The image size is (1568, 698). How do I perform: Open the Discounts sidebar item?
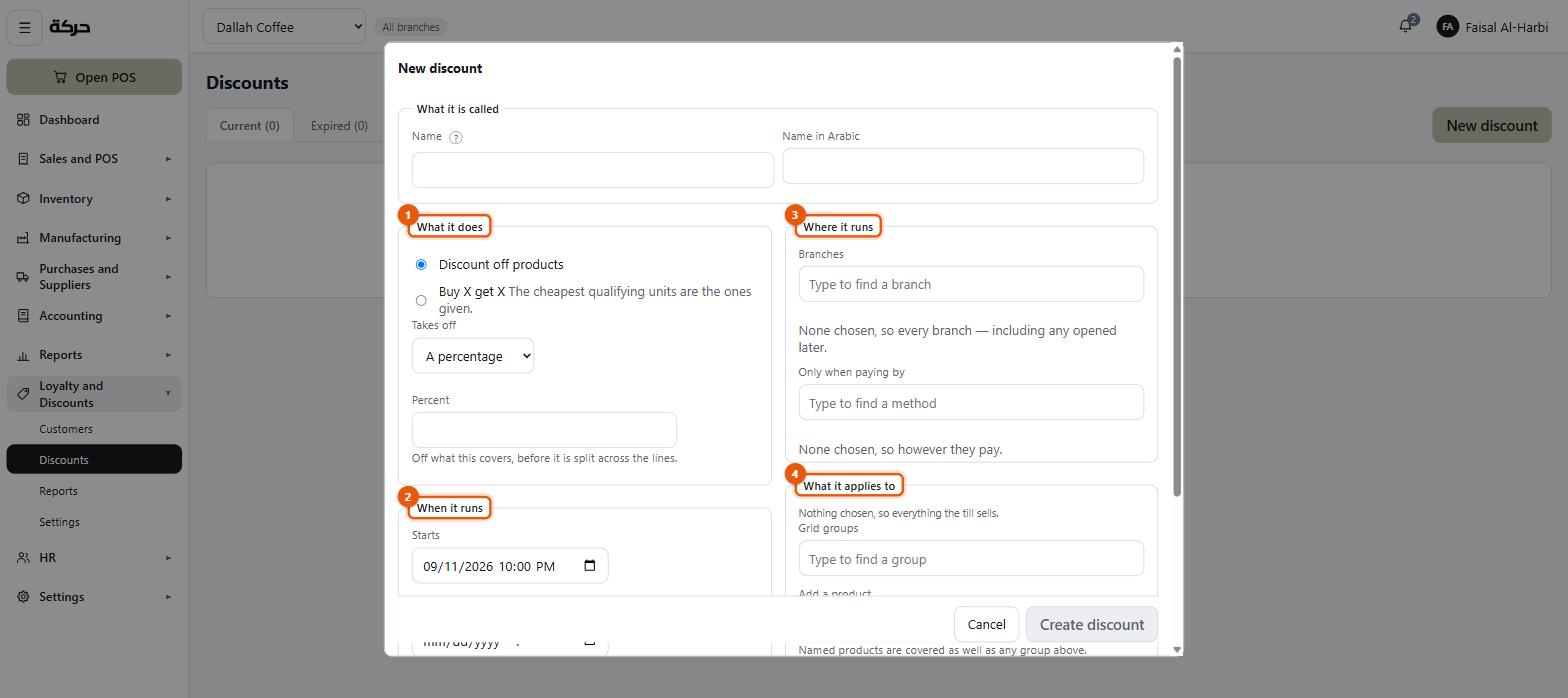click(x=94, y=460)
